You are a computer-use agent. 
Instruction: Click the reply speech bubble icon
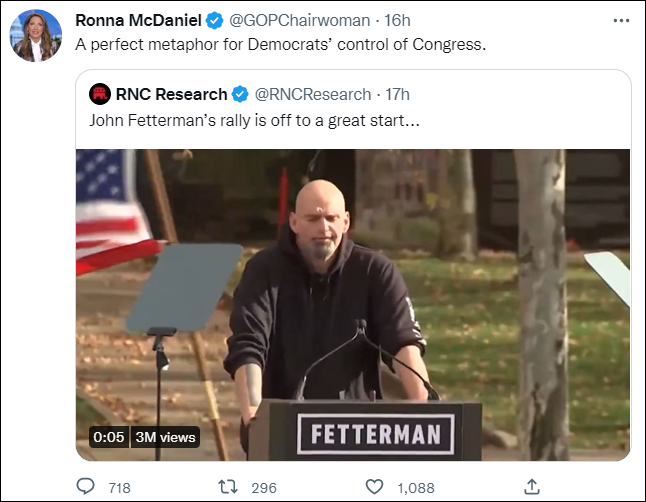click(x=86, y=487)
